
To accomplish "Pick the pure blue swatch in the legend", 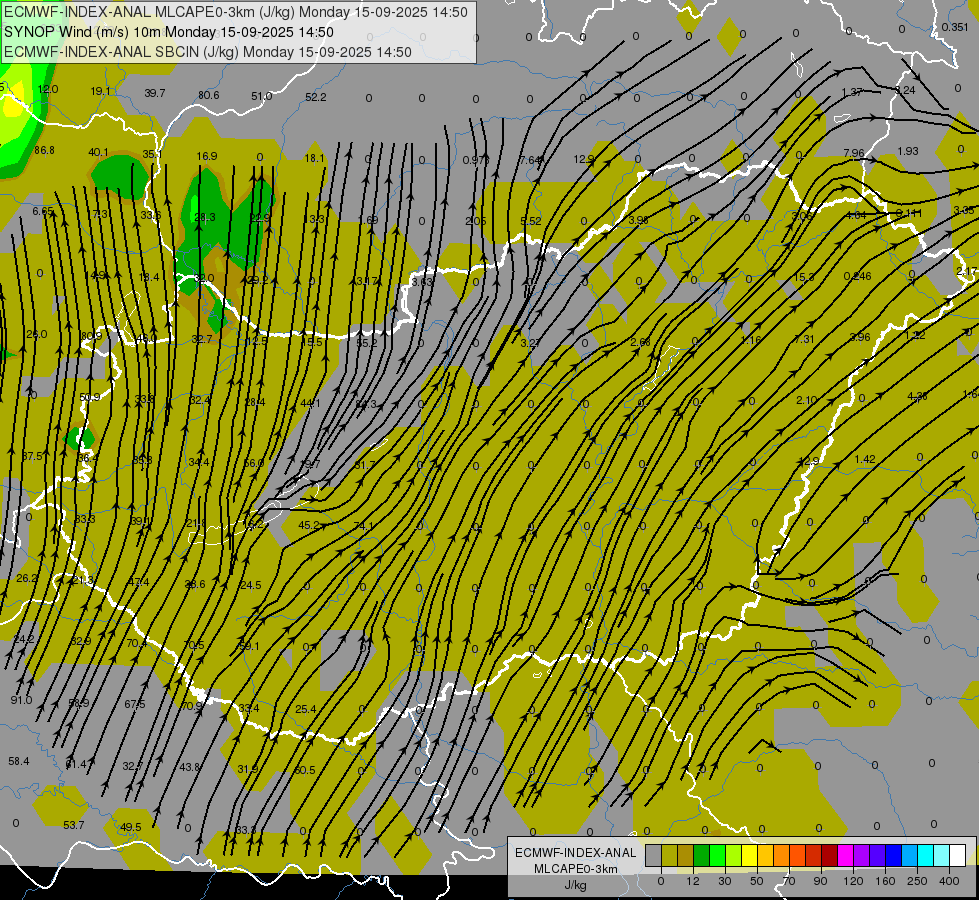I will pos(893,855).
